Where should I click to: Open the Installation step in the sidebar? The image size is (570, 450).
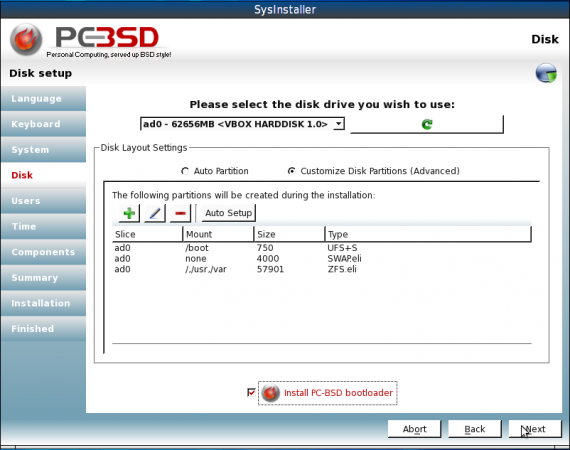43,303
